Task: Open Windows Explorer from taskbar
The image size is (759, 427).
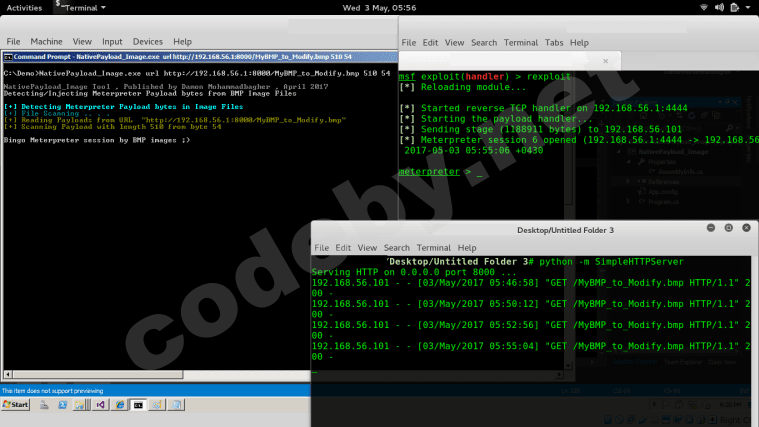Action: point(80,405)
